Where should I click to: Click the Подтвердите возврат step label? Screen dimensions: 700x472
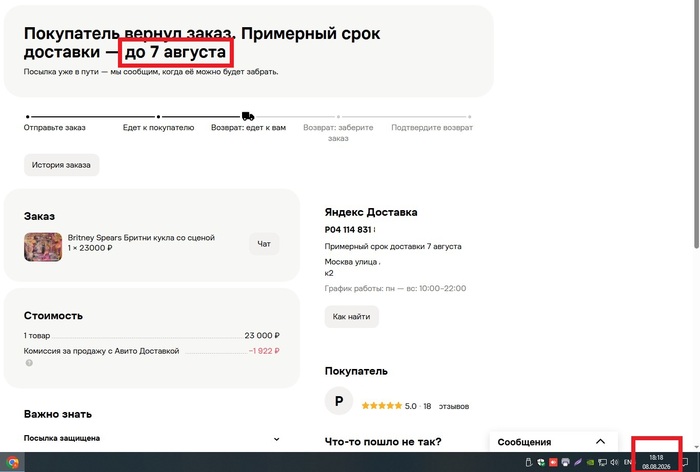pyautogui.click(x=432, y=127)
